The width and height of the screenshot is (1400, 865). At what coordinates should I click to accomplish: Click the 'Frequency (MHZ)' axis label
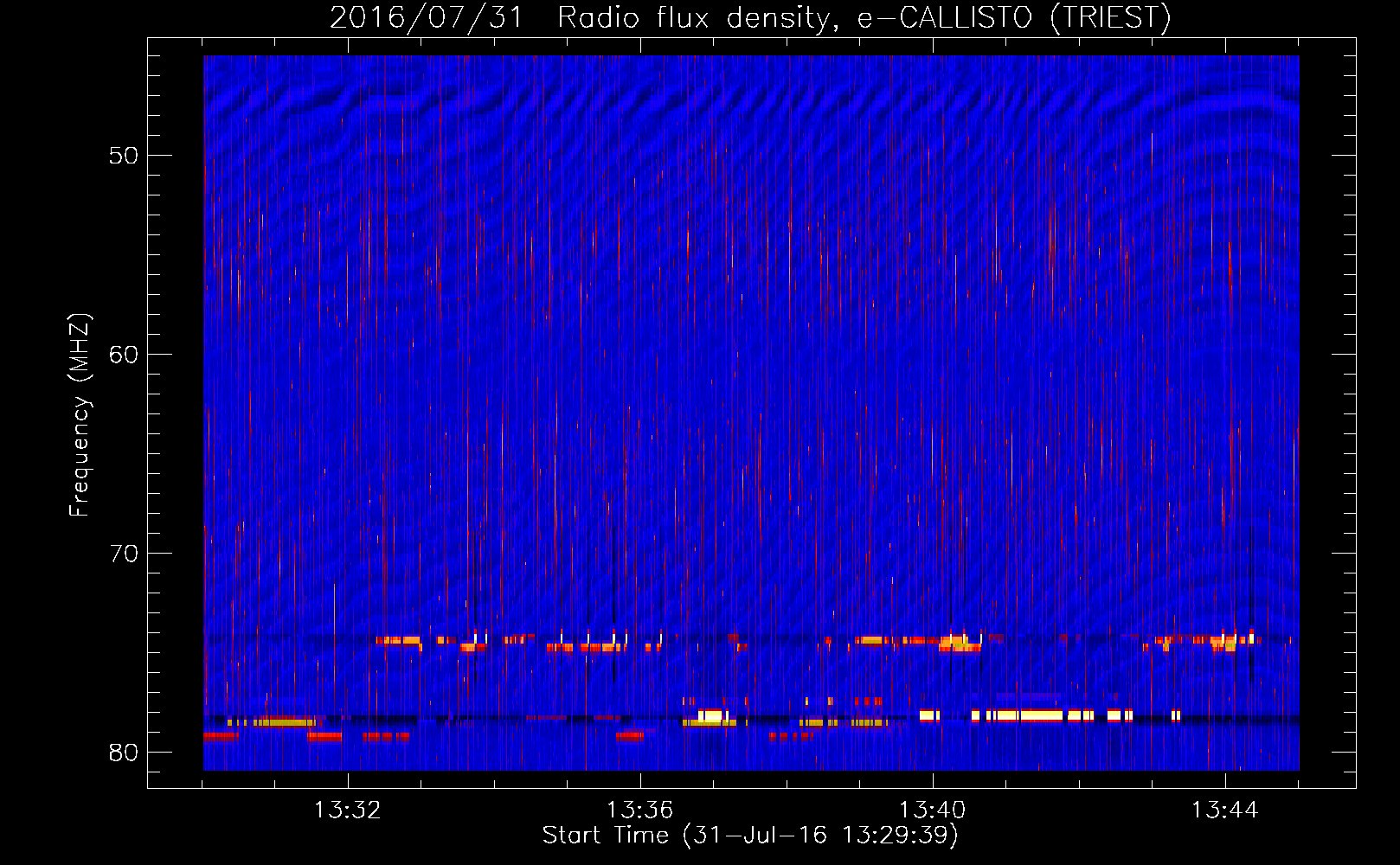pos(79,415)
